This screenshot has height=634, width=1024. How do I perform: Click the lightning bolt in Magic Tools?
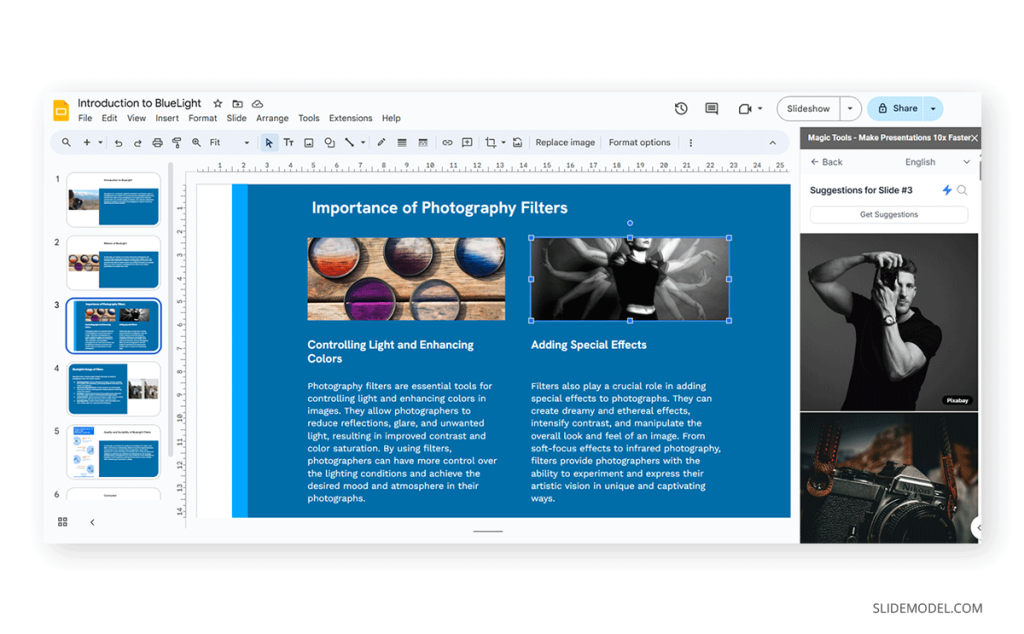[947, 190]
